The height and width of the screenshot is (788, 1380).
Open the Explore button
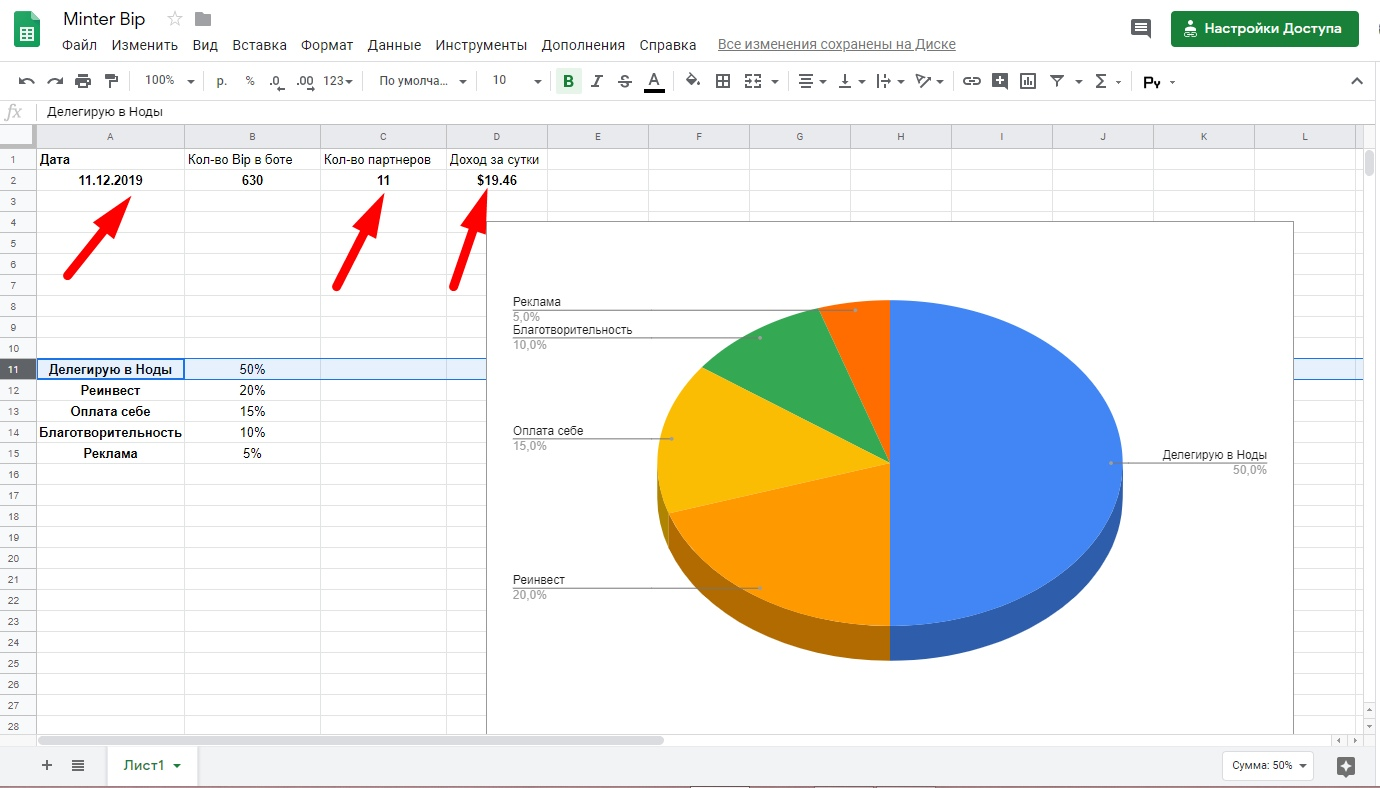coord(1346,766)
